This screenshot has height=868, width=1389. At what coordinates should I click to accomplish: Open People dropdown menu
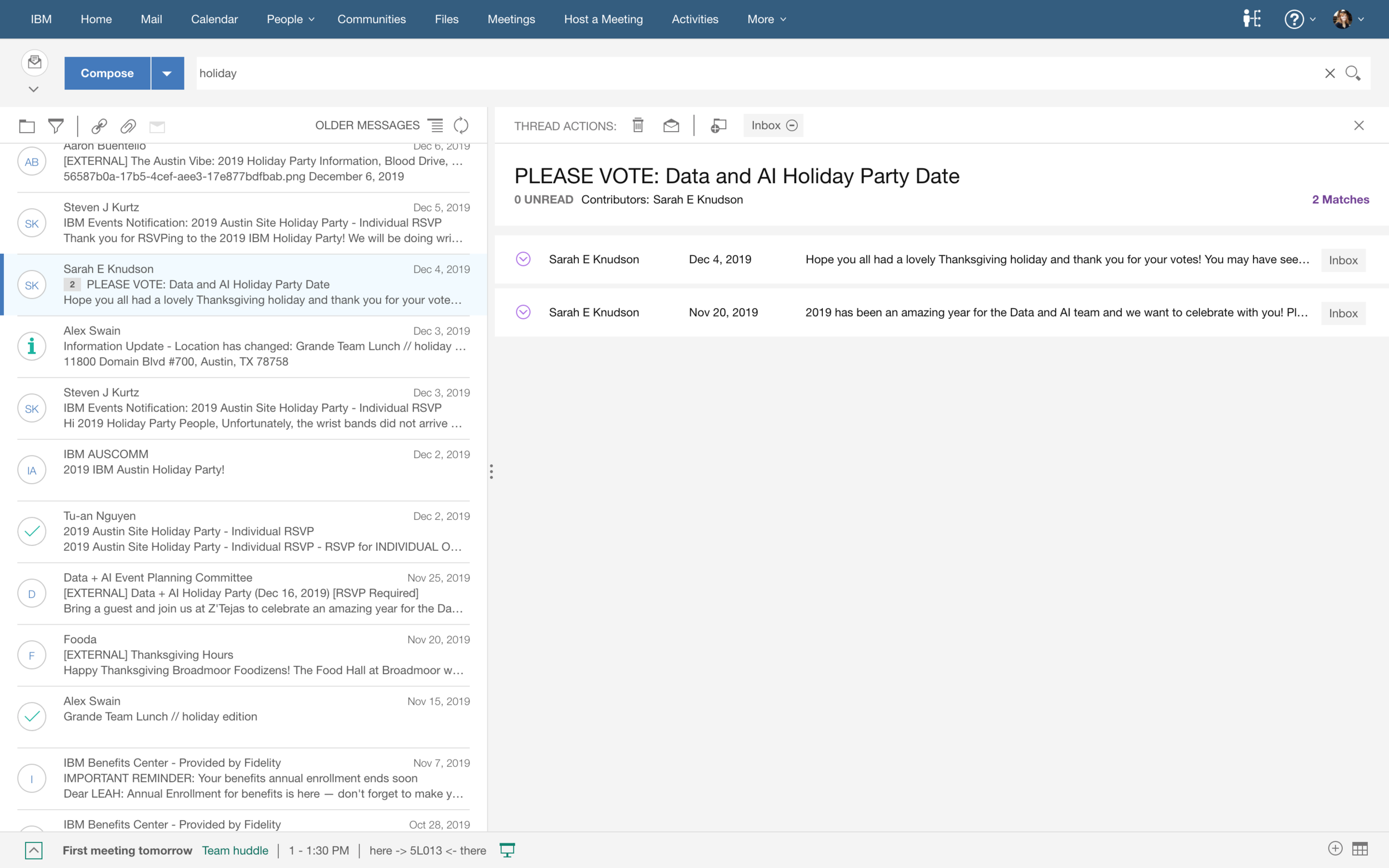tap(291, 19)
